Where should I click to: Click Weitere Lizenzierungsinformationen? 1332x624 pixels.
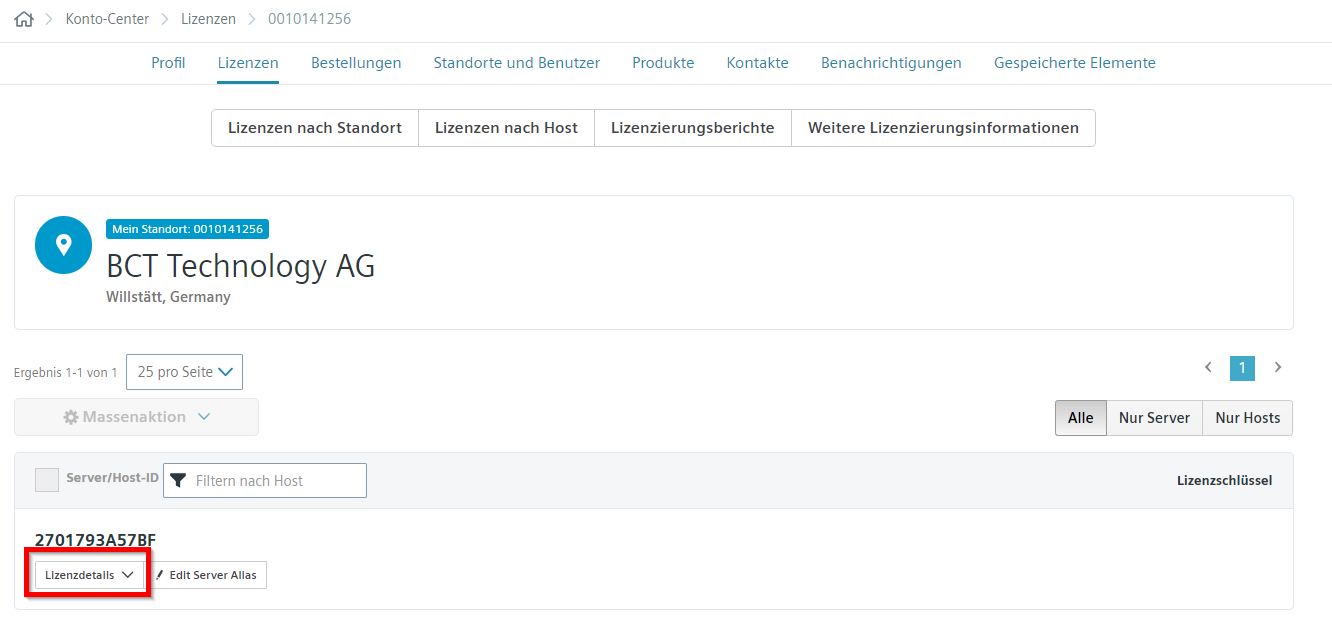point(942,127)
